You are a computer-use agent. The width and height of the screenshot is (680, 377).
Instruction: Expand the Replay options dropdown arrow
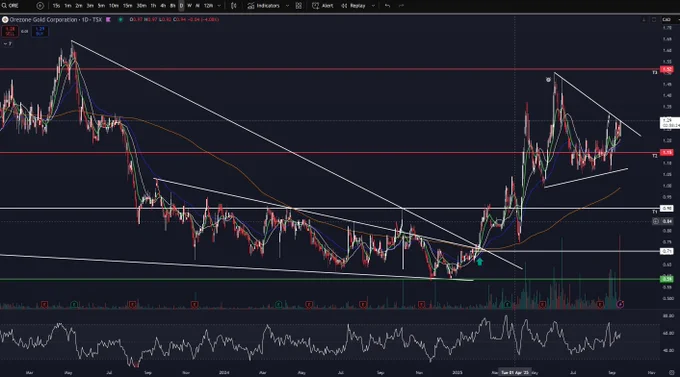tap(373, 6)
